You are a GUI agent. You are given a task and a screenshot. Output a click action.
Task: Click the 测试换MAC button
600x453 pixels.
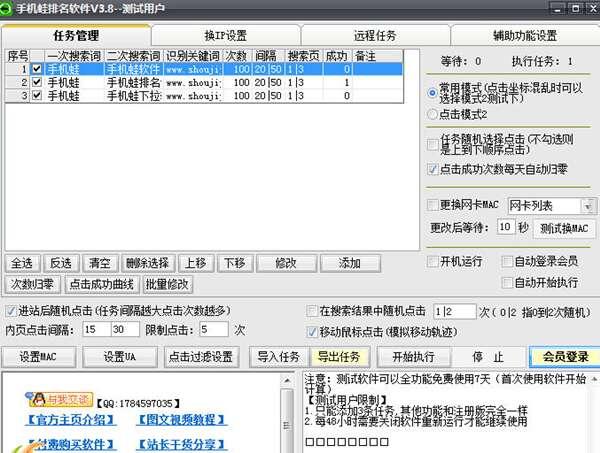(565, 228)
